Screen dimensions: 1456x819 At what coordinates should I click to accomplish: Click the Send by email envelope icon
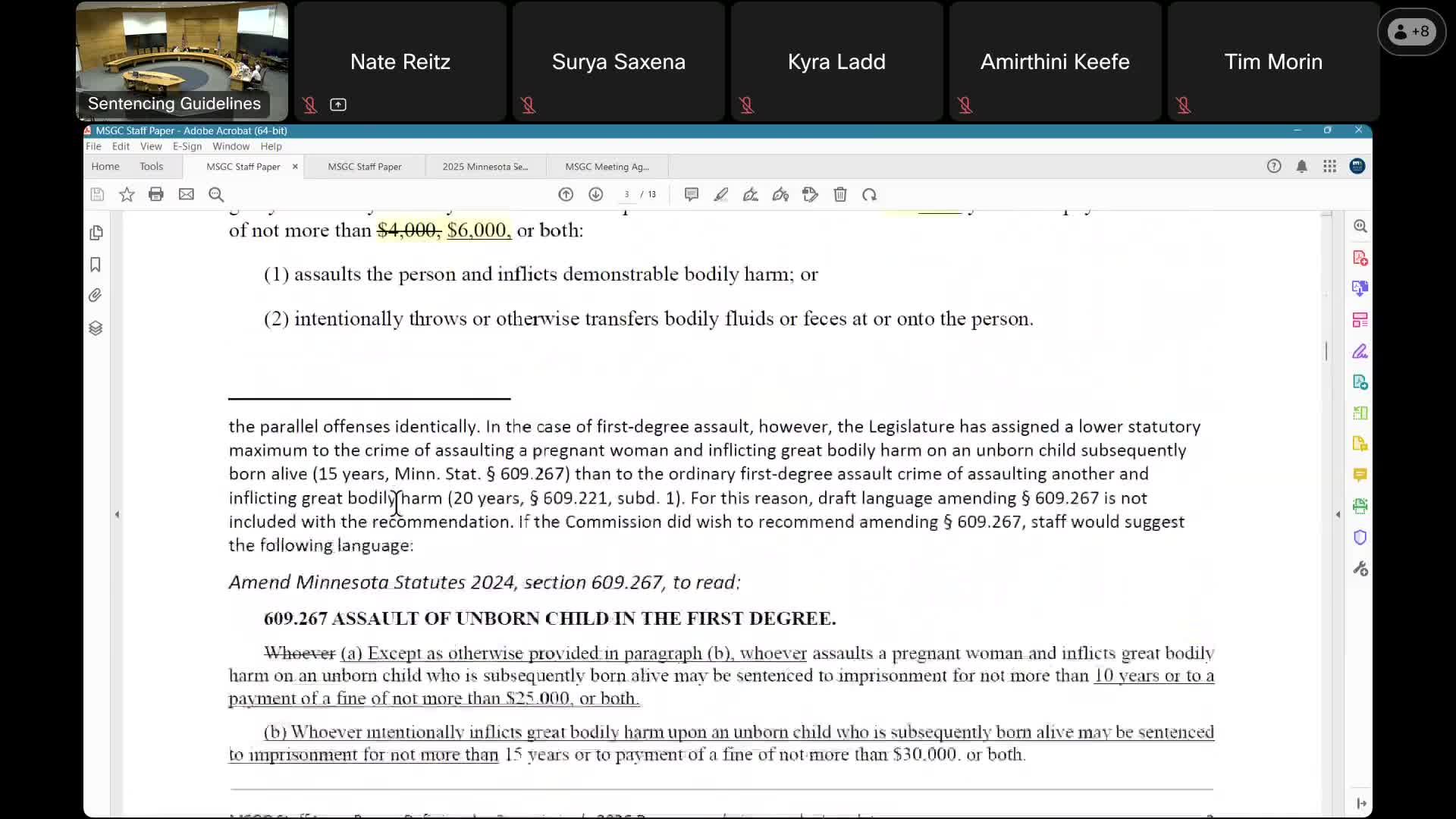coord(186,194)
